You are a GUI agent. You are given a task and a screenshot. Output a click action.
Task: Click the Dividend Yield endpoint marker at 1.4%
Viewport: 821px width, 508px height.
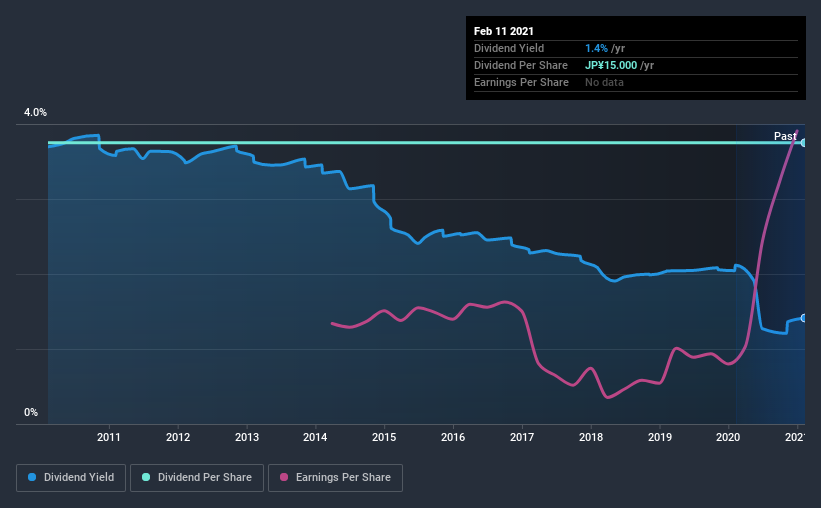(804, 318)
